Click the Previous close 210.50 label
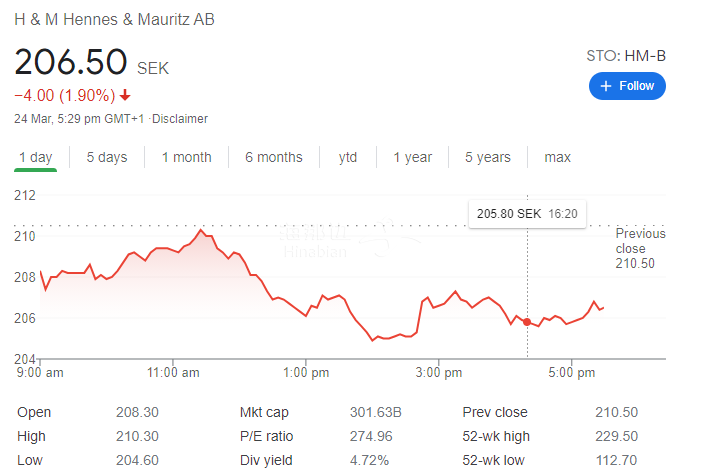 [x=640, y=248]
